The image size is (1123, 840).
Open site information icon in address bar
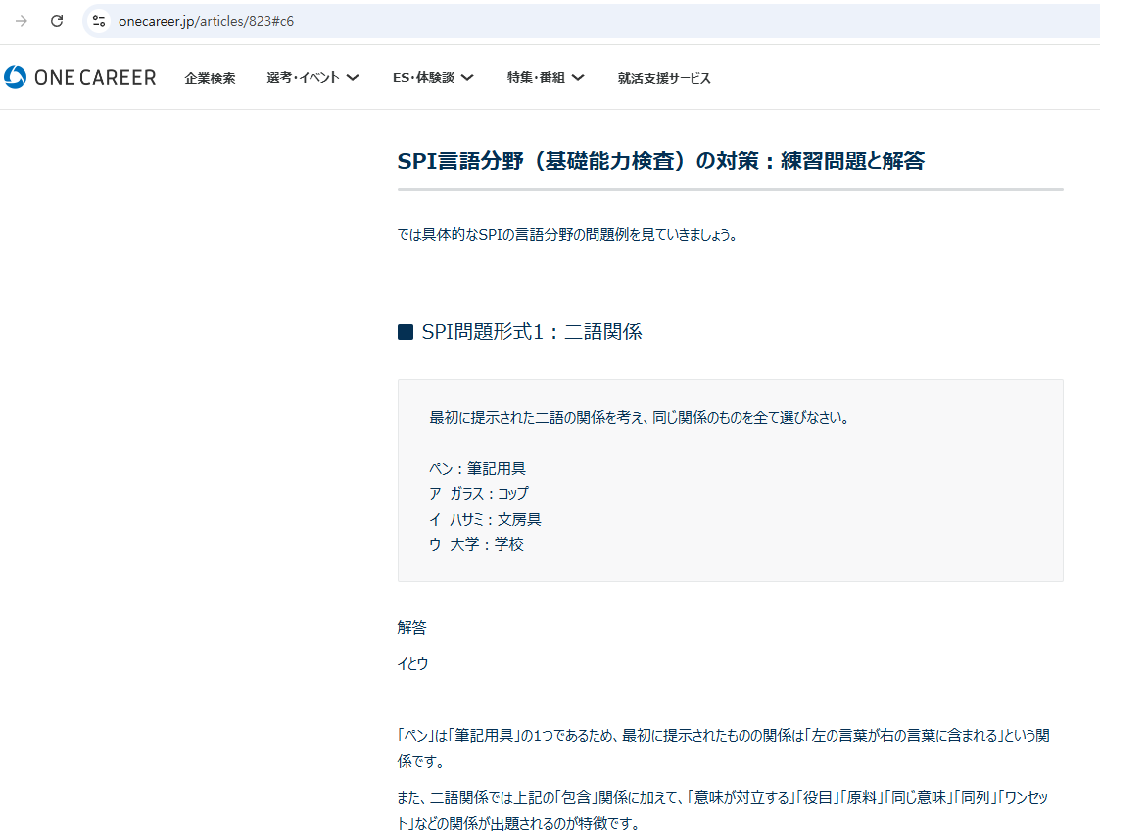tap(99, 21)
